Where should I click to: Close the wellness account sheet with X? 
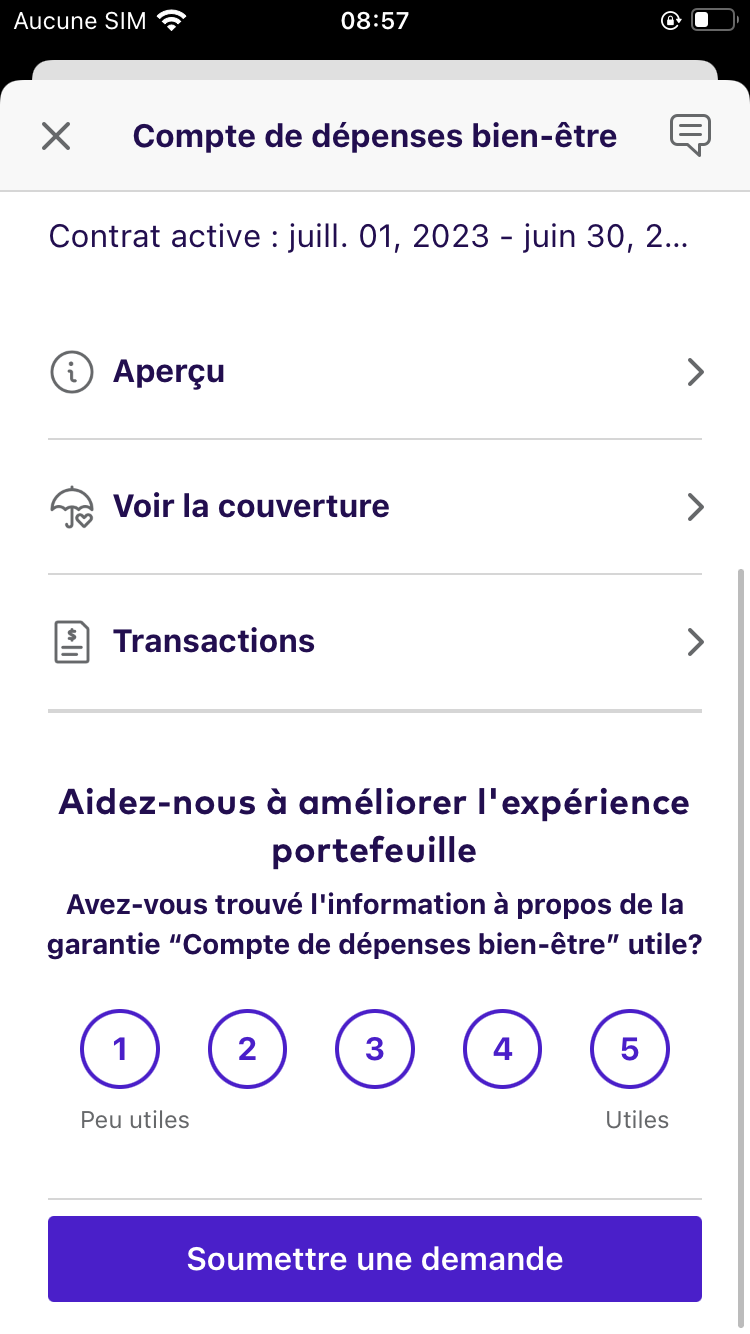56,136
